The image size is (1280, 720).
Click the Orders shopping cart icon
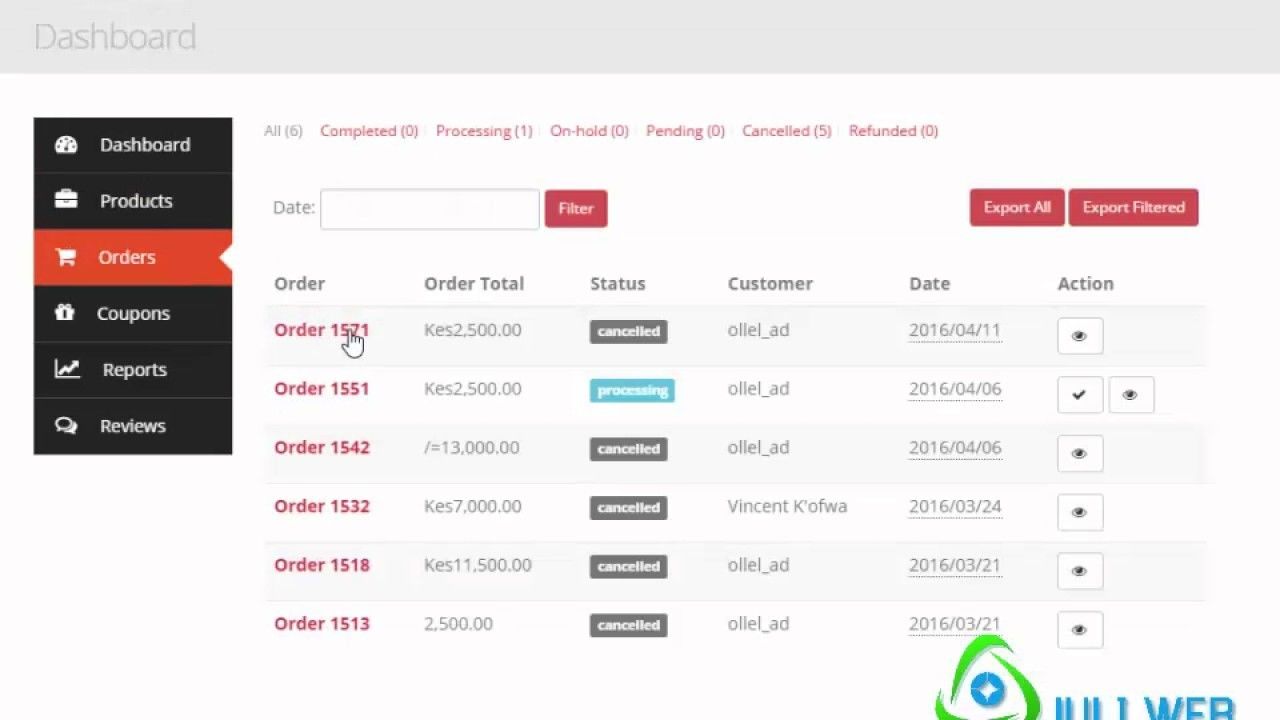(x=66, y=257)
